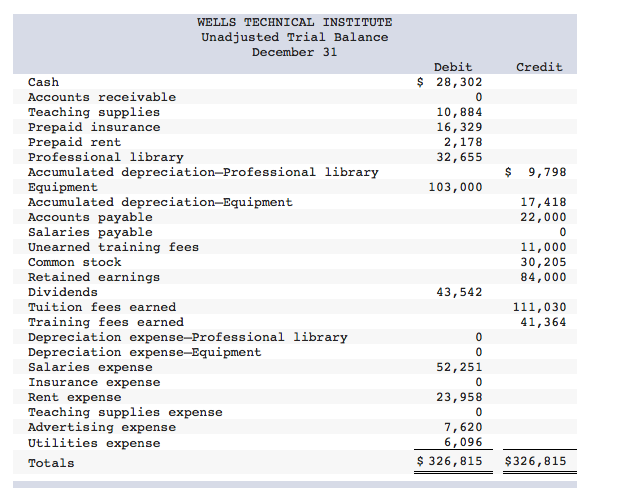Select the Tuition fees credit 111,030
Image resolution: width=633 pixels, height=489 pixels.
tap(539, 307)
